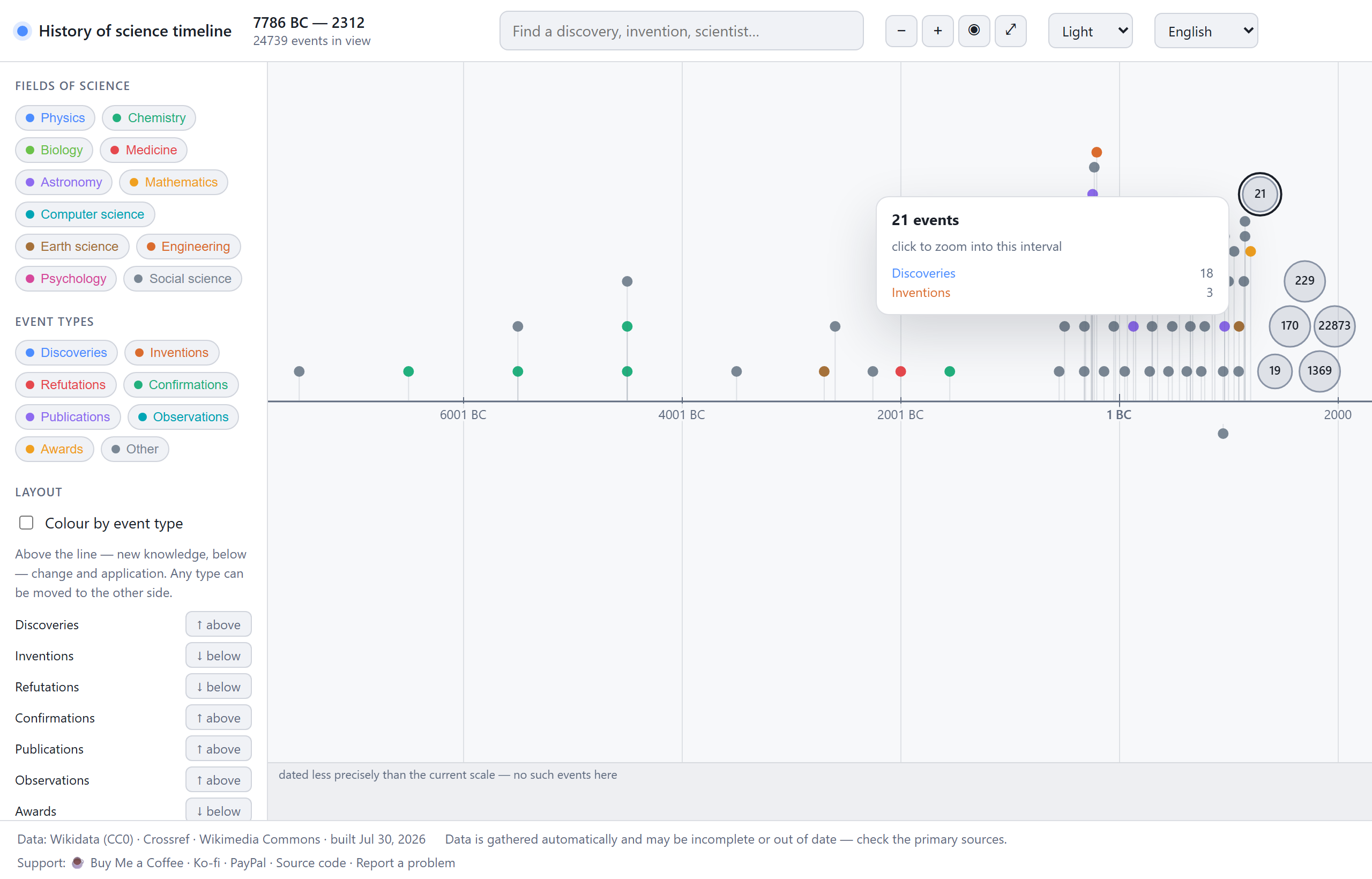Click the 1 BC axis label
The image size is (1372, 879).
coord(1119,415)
